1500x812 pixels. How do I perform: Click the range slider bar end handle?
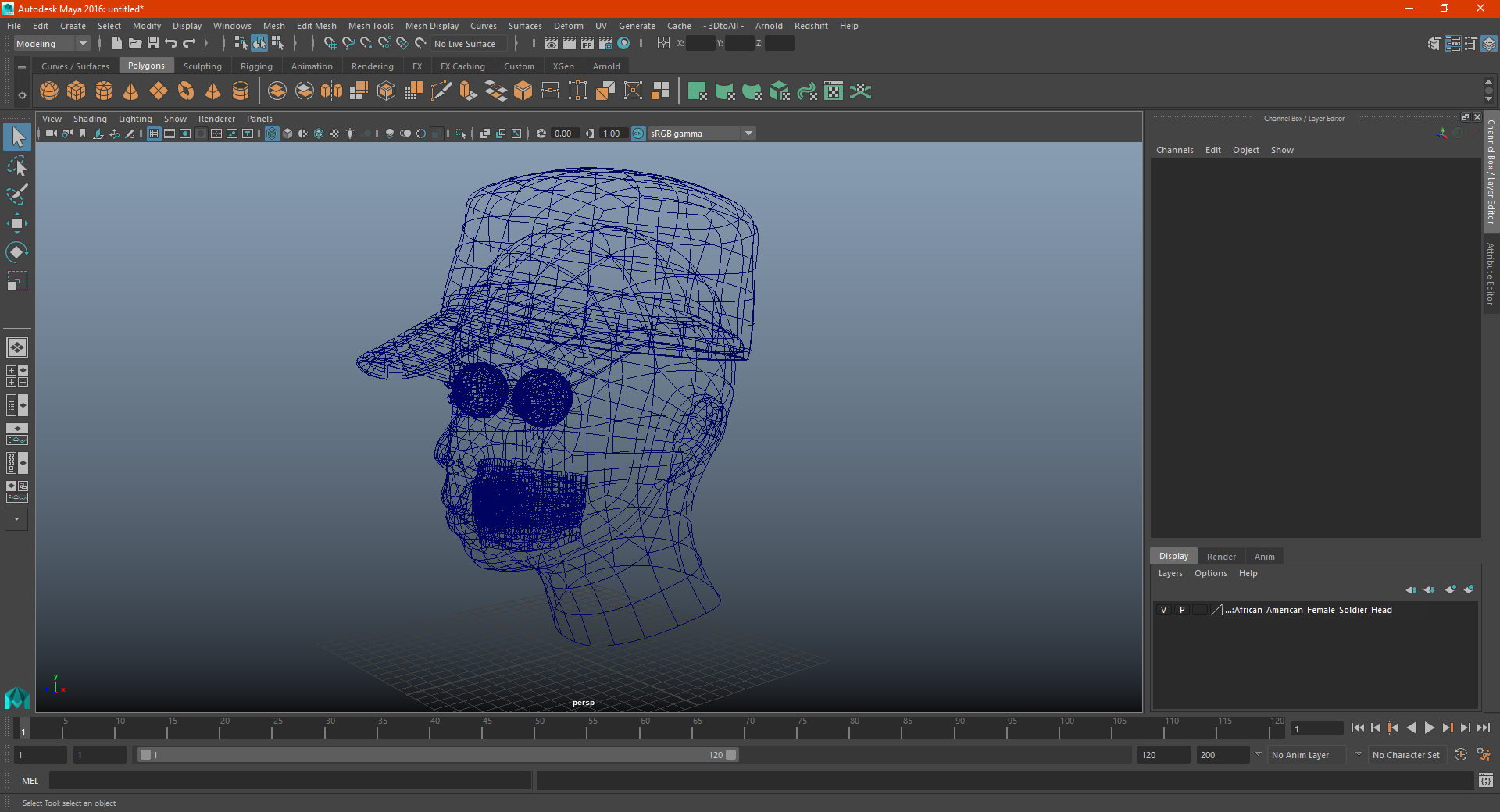[731, 755]
